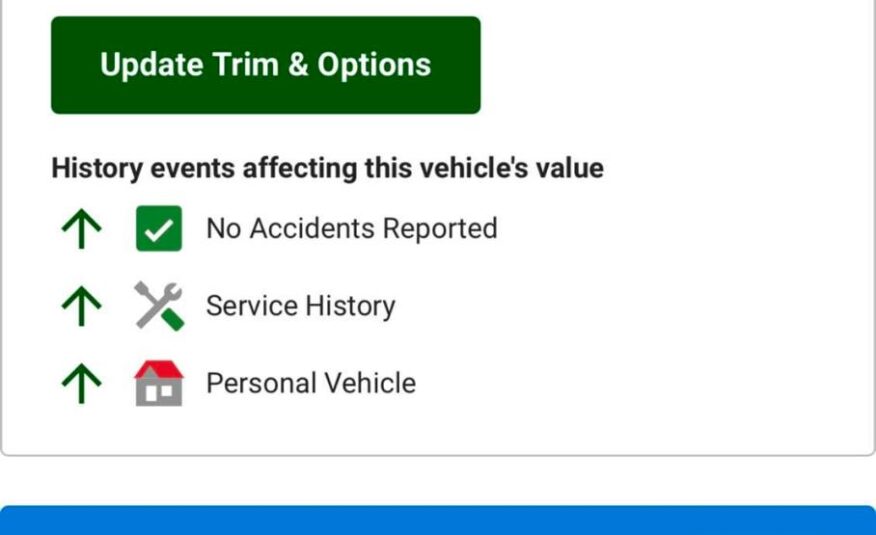Click the up arrow beside Service History

[82, 306]
